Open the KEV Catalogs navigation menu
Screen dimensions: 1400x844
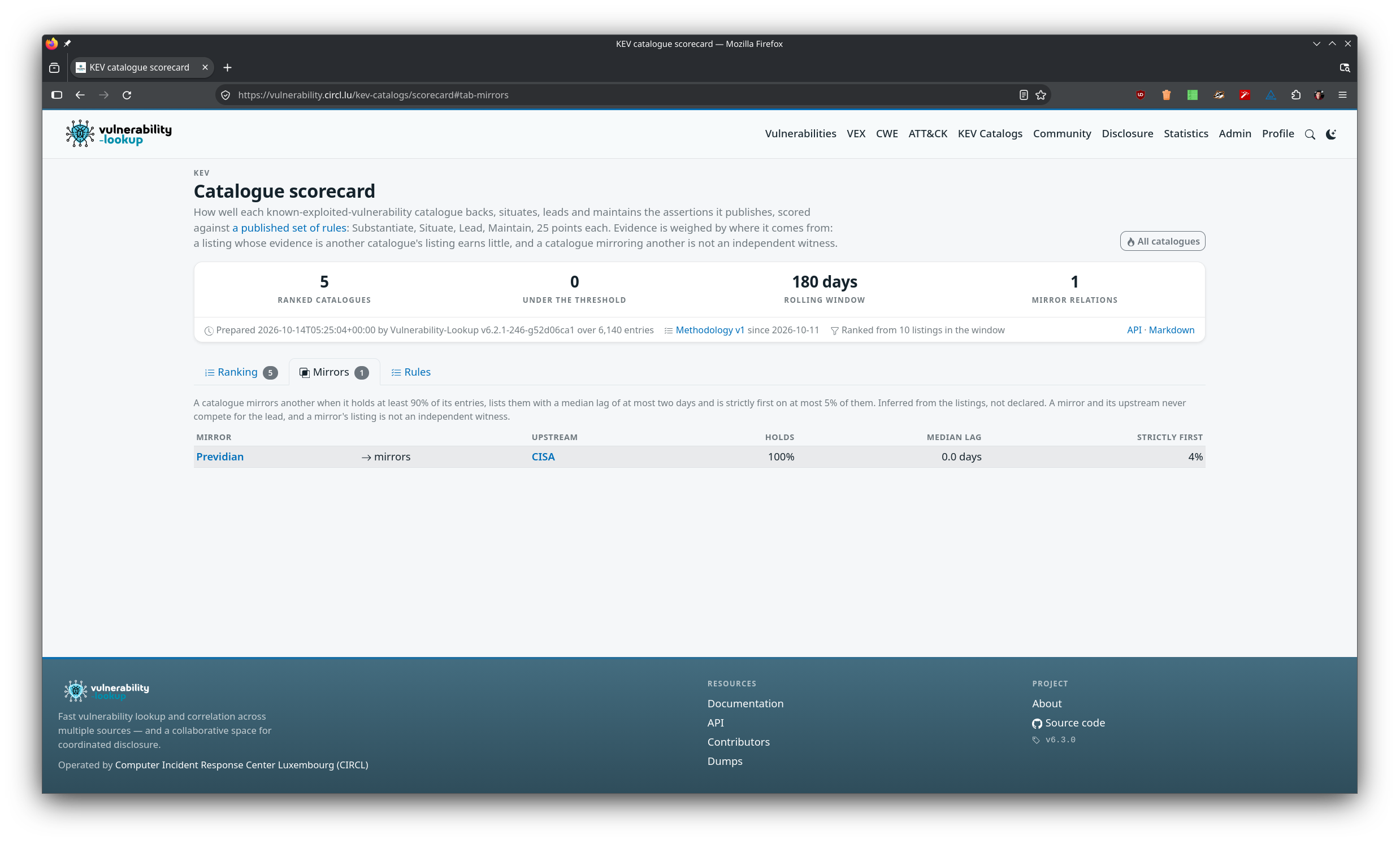[990, 133]
